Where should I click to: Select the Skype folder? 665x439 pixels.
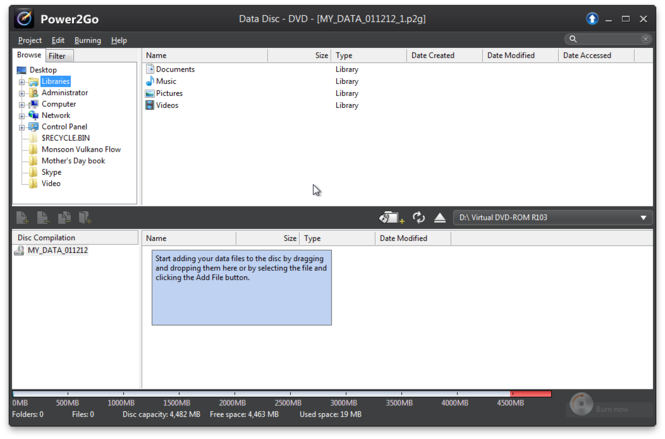point(51,172)
